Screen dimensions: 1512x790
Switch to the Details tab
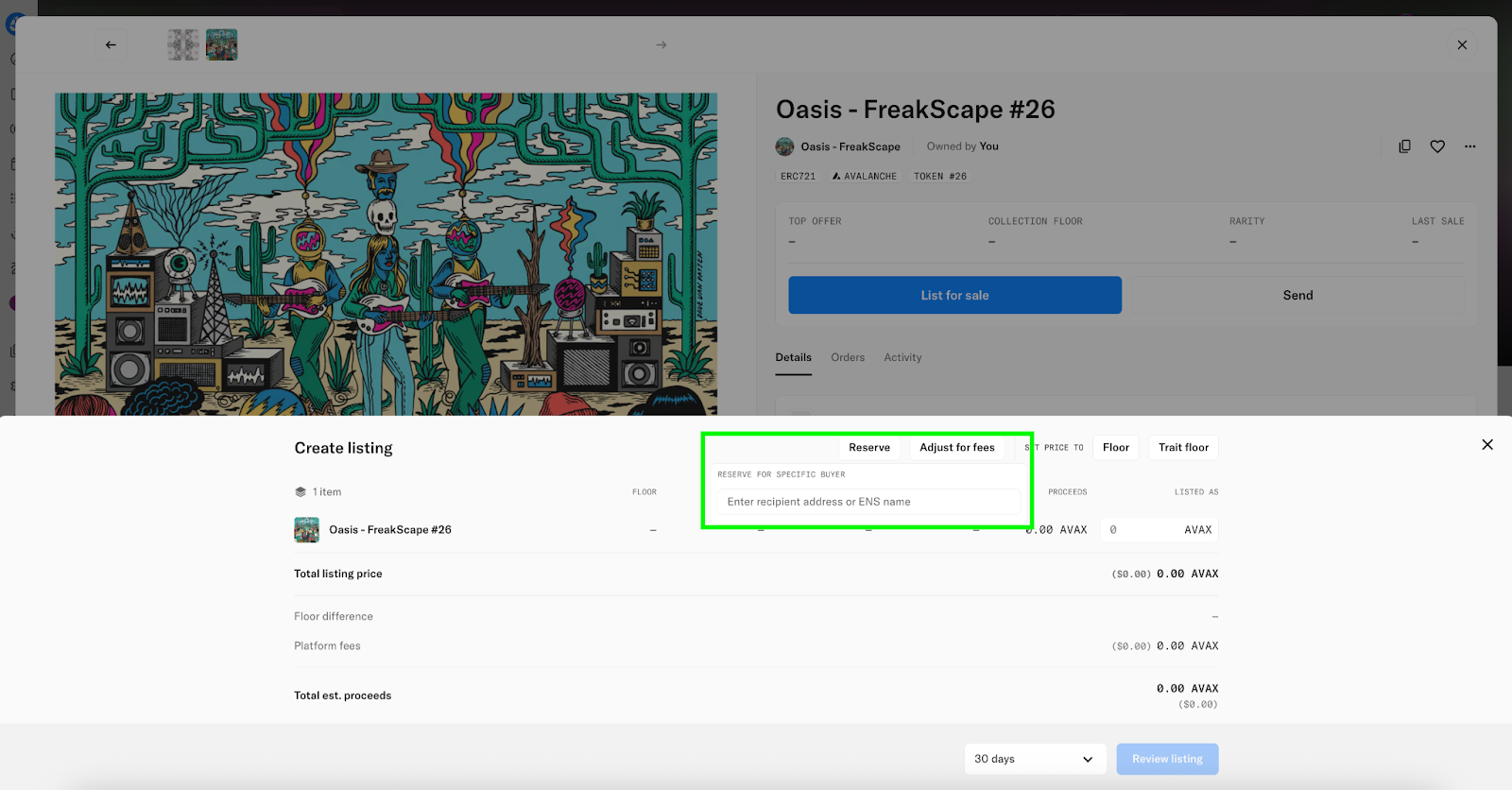click(793, 357)
